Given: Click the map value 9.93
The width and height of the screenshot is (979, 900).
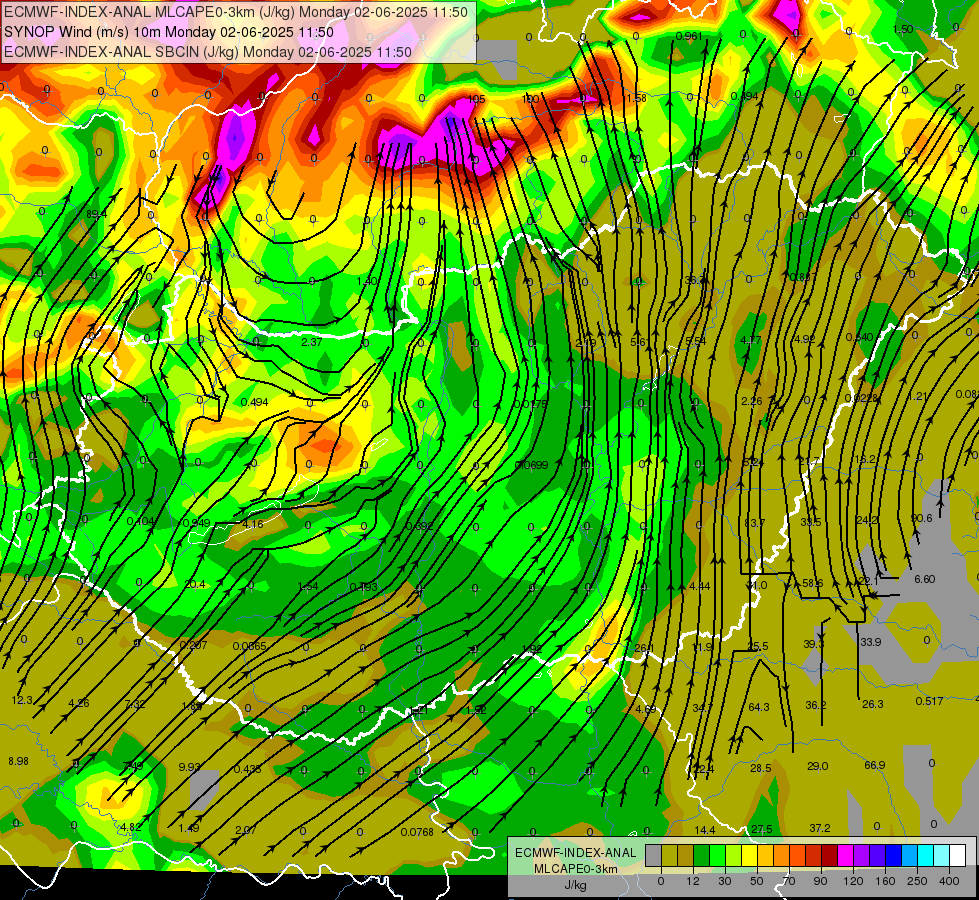Looking at the screenshot, I should pos(189,766).
